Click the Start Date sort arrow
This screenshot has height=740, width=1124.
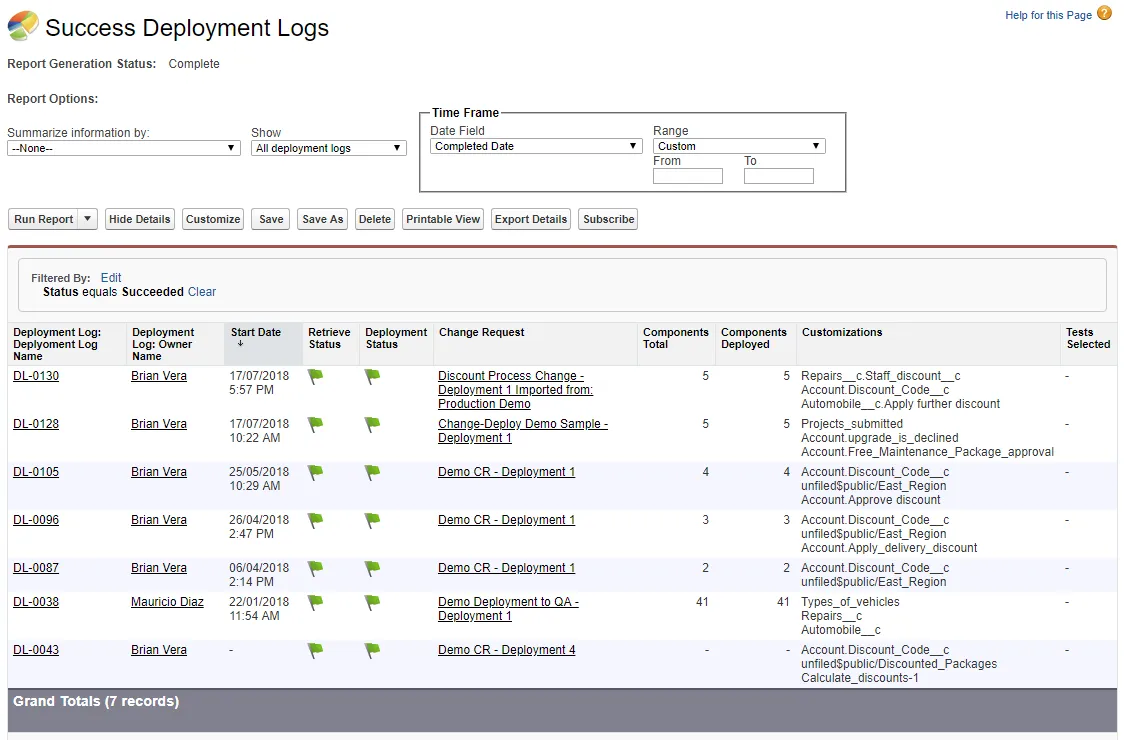pyautogui.click(x=241, y=343)
